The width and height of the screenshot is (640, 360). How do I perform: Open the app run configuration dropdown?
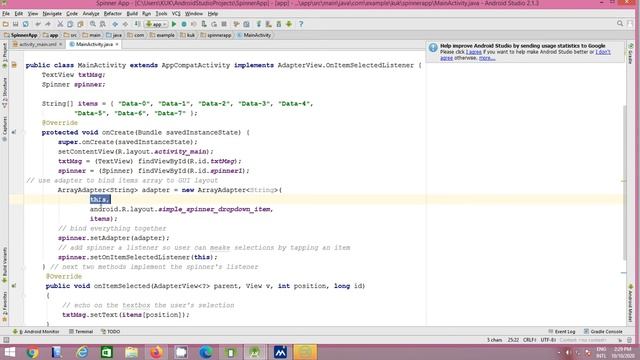coord(156,24)
